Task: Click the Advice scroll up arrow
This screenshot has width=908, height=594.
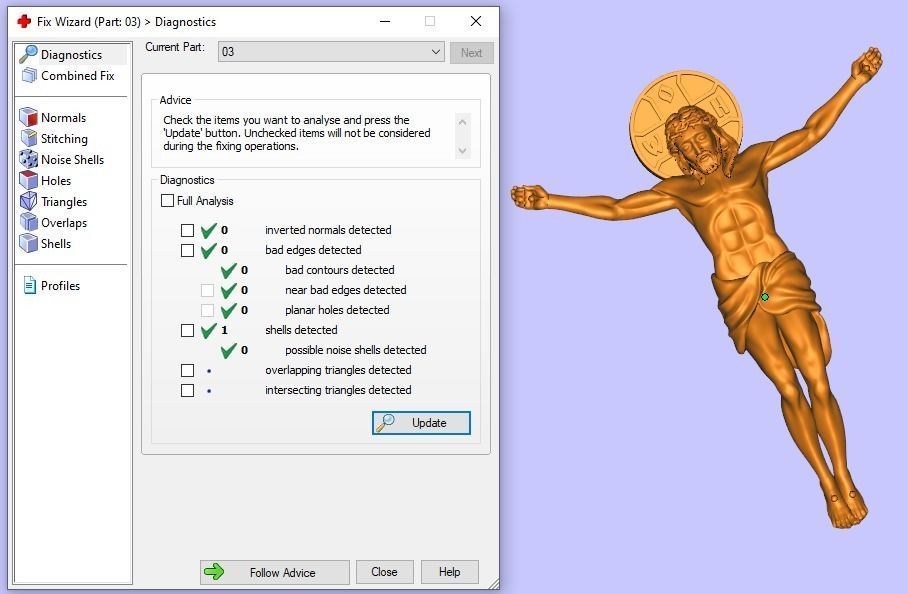Action: [x=462, y=122]
